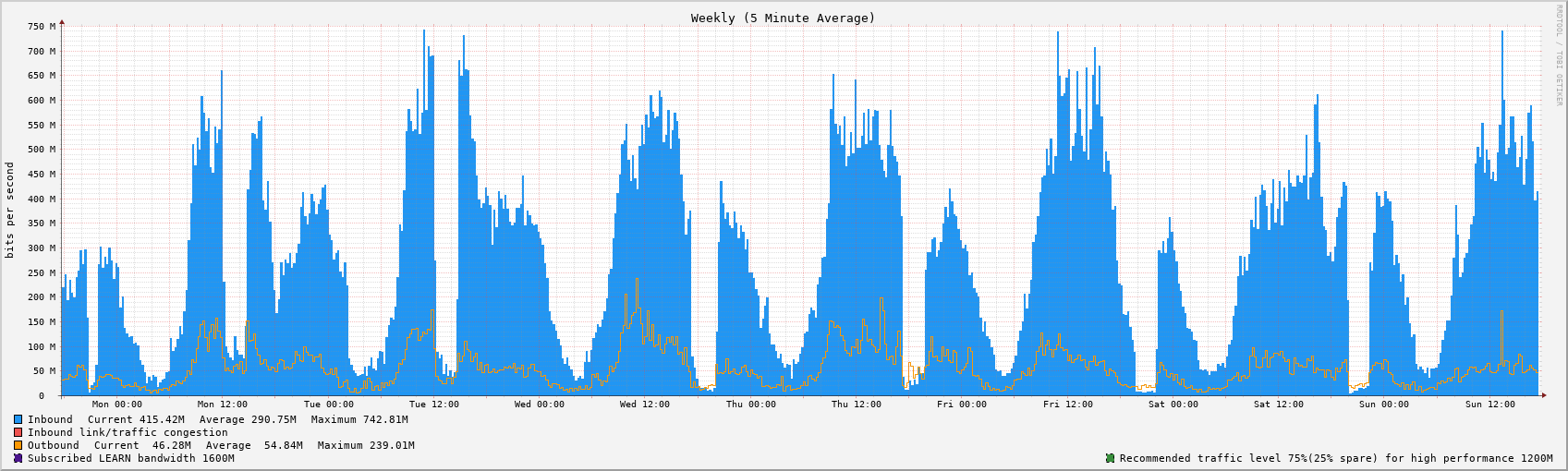Click the red Inbound congestion legend swatch

pyautogui.click(x=18, y=432)
